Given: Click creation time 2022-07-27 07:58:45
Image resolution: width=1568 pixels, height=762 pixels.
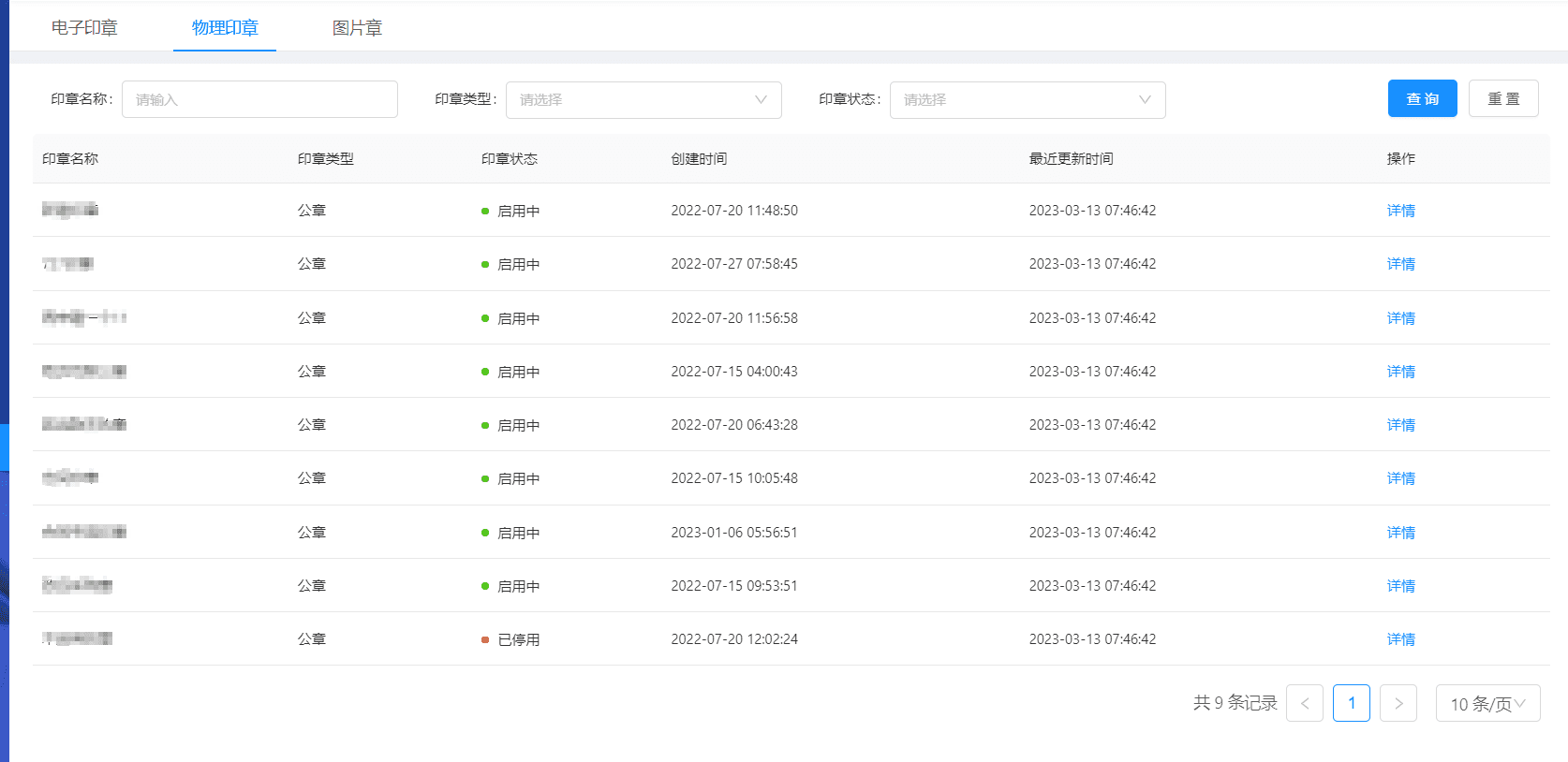Looking at the screenshot, I should pos(734,264).
